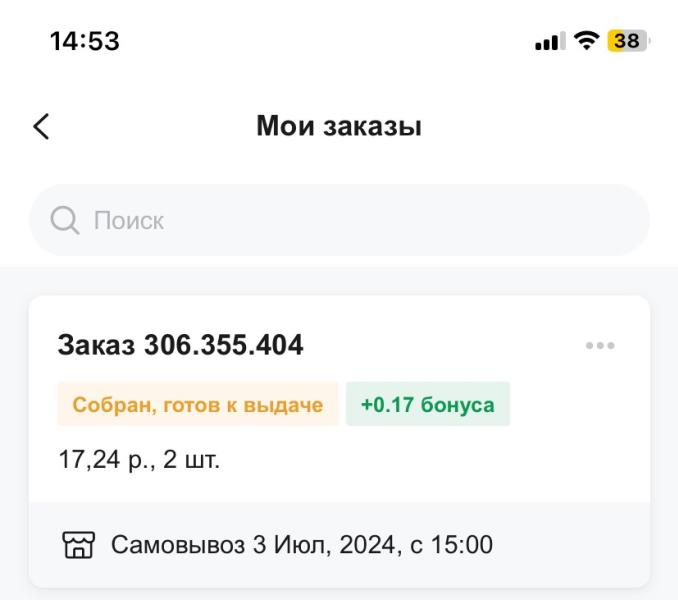Screen dimensions: 678x600
Task: Go back using the left chevron arrow
Action: point(42,127)
